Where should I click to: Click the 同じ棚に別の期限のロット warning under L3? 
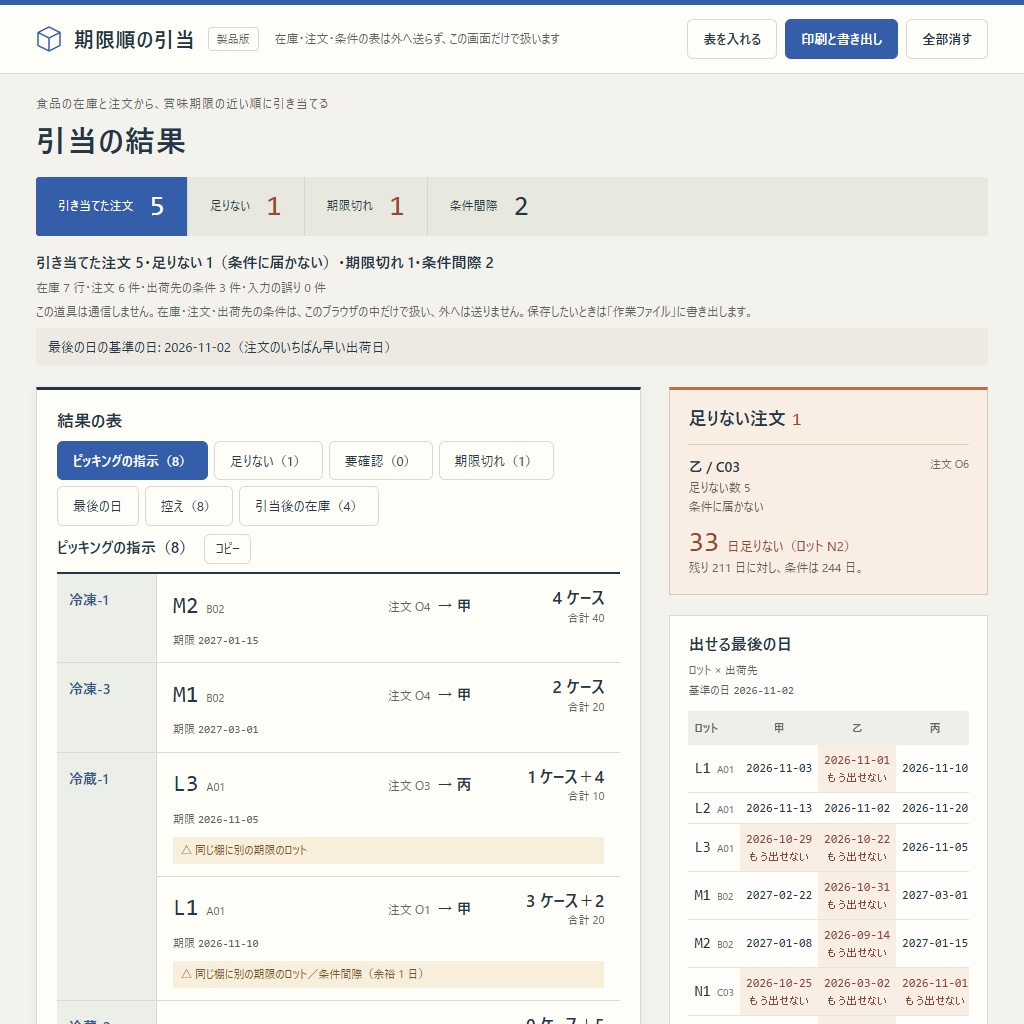coord(388,850)
